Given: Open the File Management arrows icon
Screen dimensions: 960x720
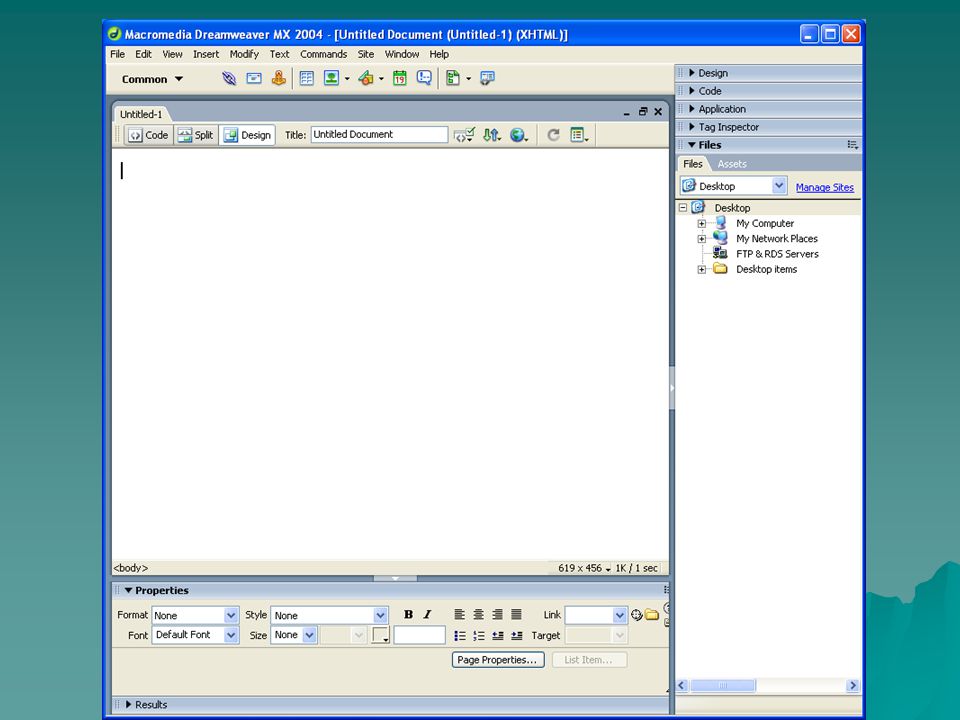Looking at the screenshot, I should [x=492, y=135].
